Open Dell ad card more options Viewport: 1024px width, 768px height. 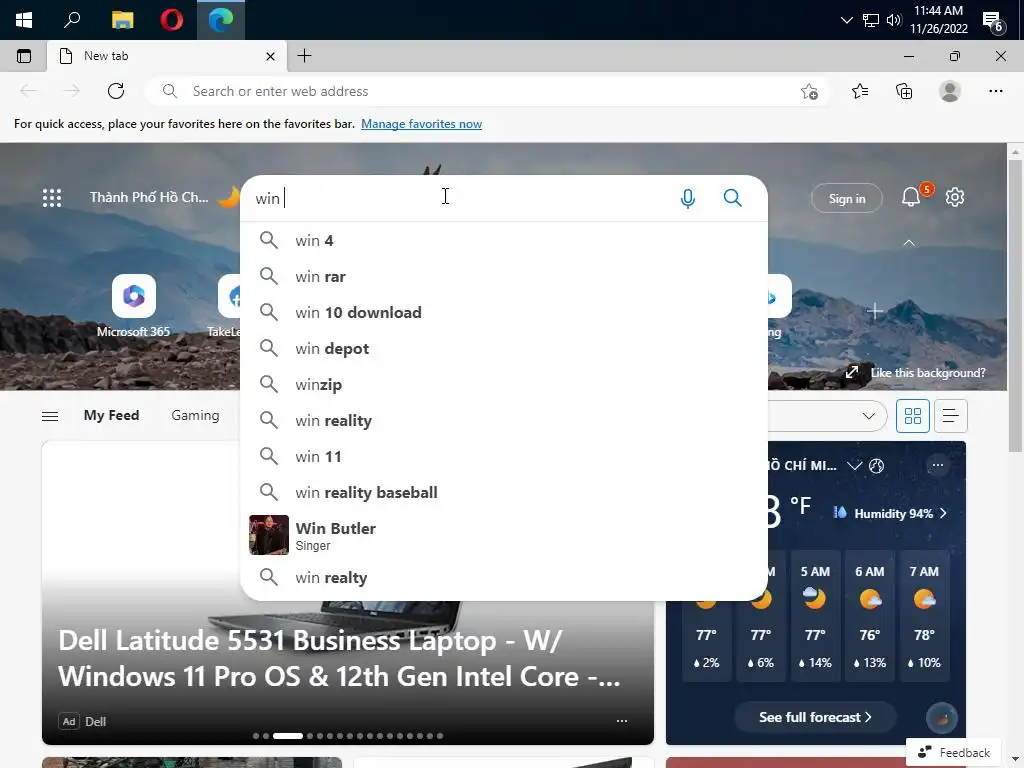[622, 721]
